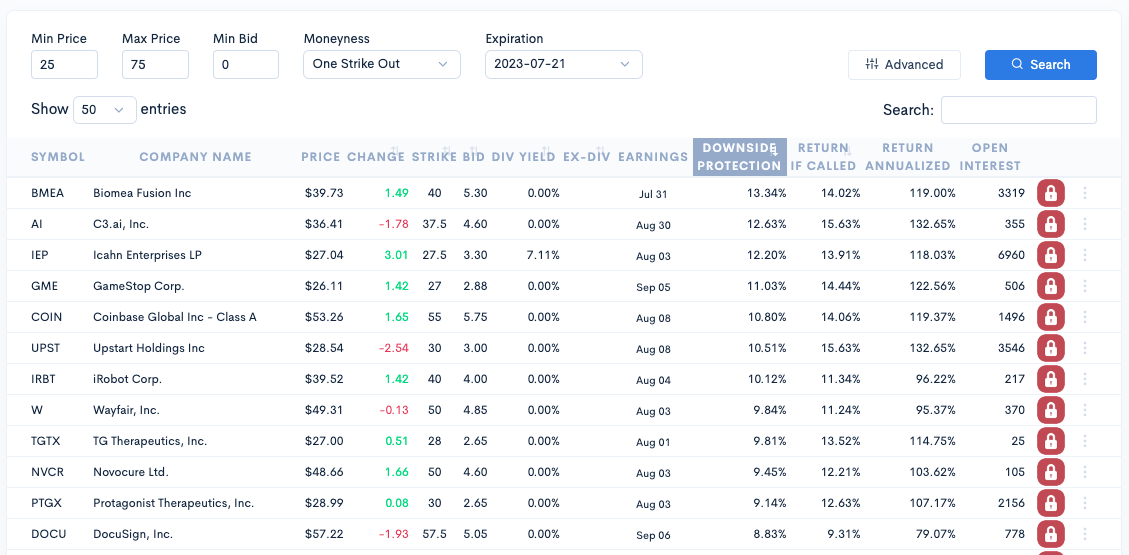The height and width of the screenshot is (555, 1129).
Task: Click the Min Price input field
Action: pos(65,64)
